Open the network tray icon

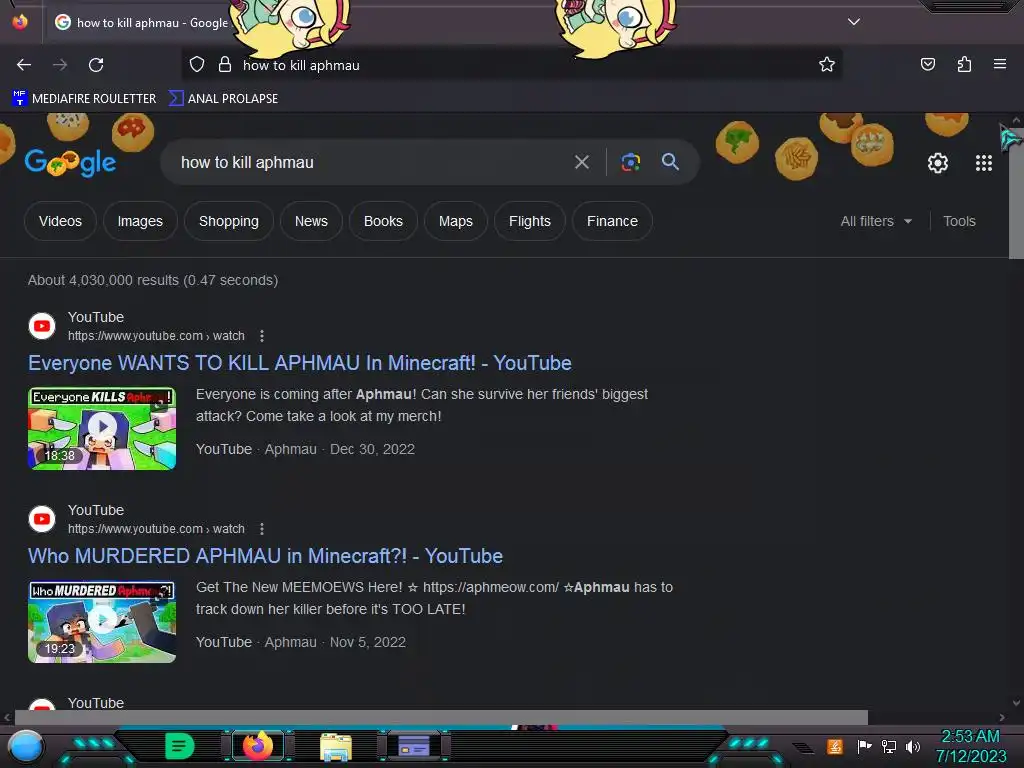pyautogui.click(x=888, y=746)
